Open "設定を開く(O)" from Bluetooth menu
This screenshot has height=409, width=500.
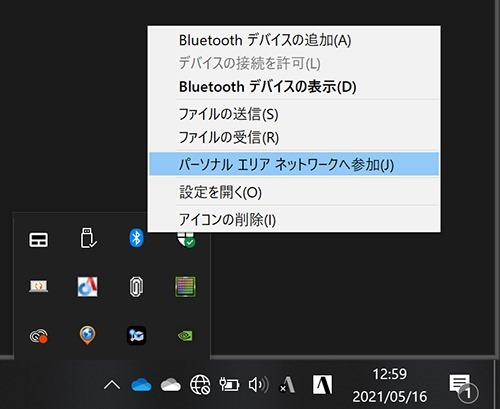click(294, 192)
